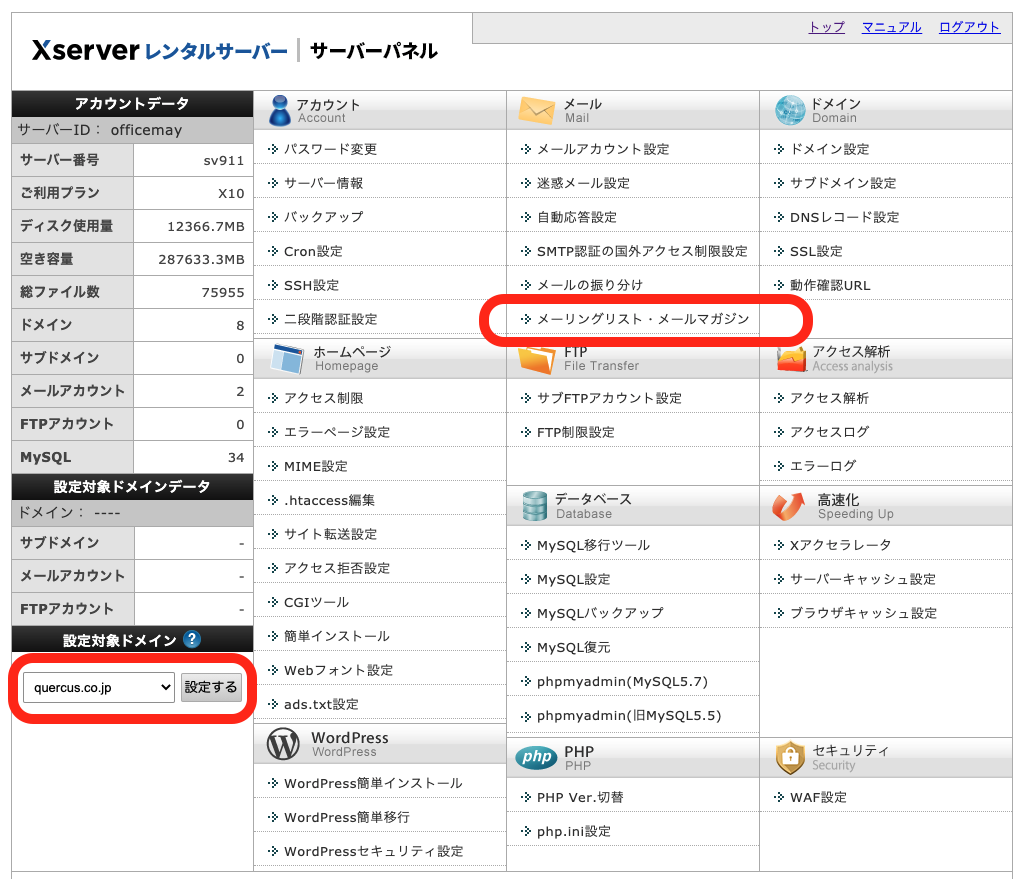Click the Homepage window icon
The width and height of the screenshot is (1025, 879).
(288, 358)
